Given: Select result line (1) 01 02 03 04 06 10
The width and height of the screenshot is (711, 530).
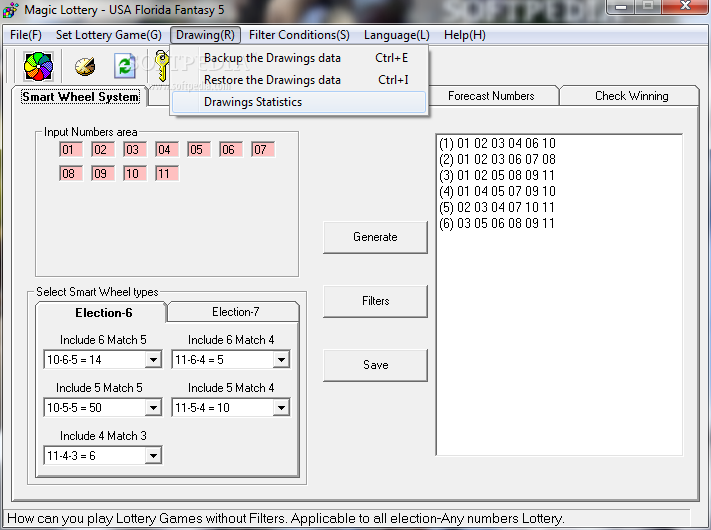Looking at the screenshot, I should pyautogui.click(x=497, y=143).
